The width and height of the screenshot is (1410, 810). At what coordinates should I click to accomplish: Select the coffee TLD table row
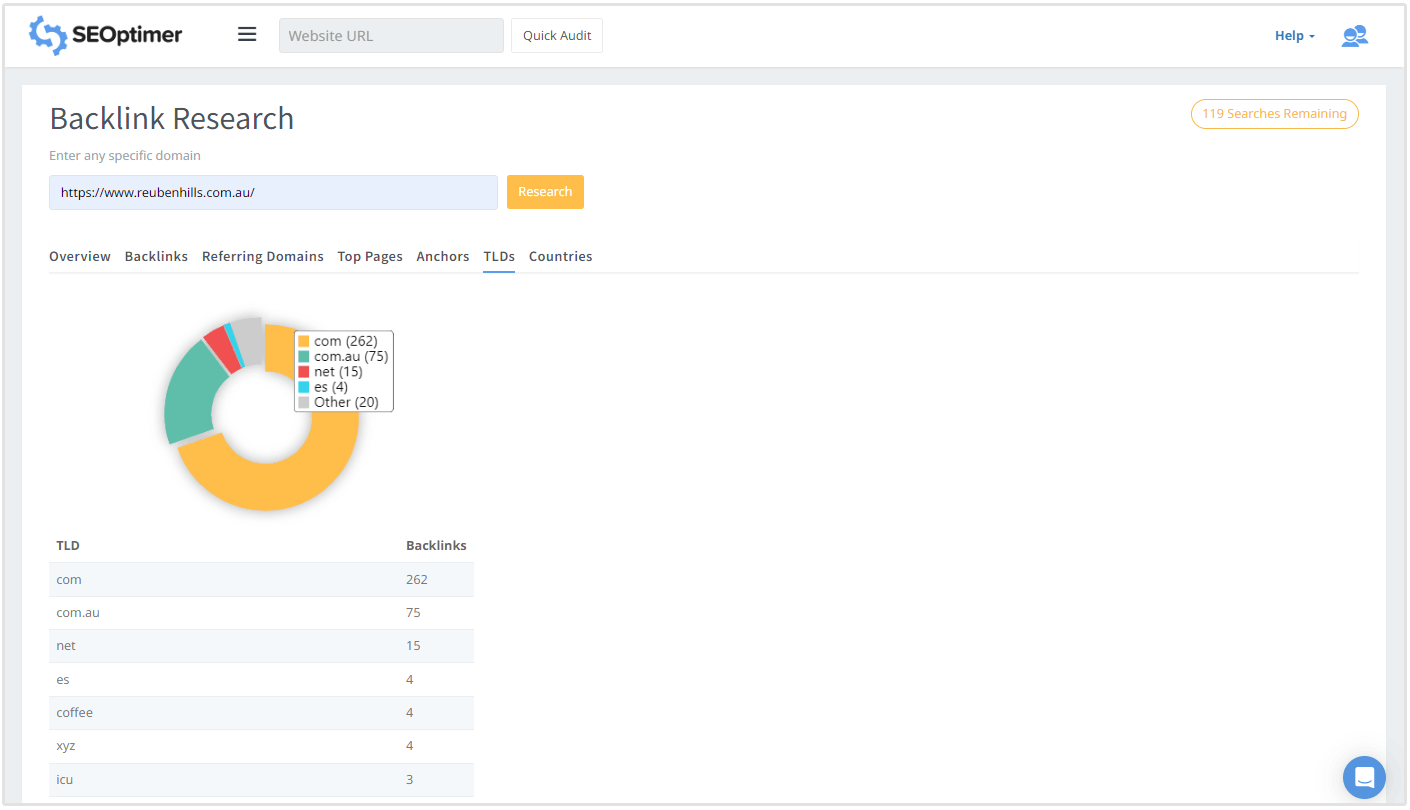coord(261,713)
